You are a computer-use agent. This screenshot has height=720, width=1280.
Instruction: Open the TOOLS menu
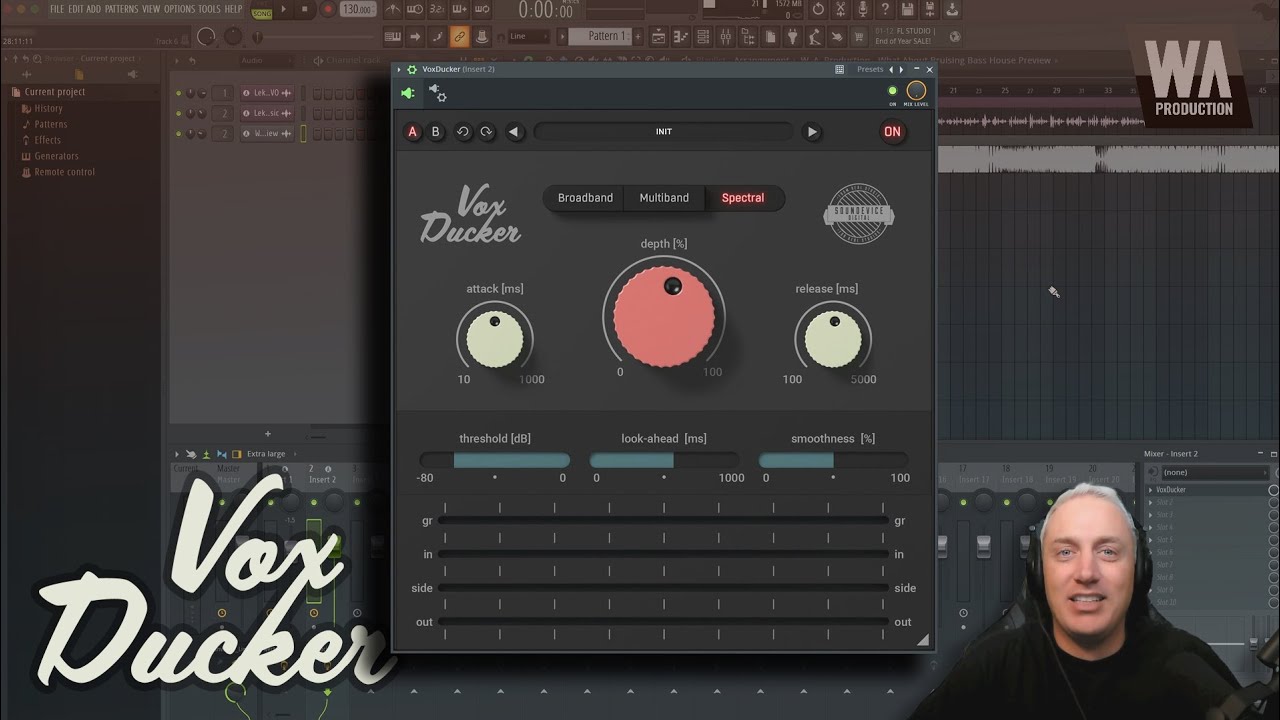209,9
